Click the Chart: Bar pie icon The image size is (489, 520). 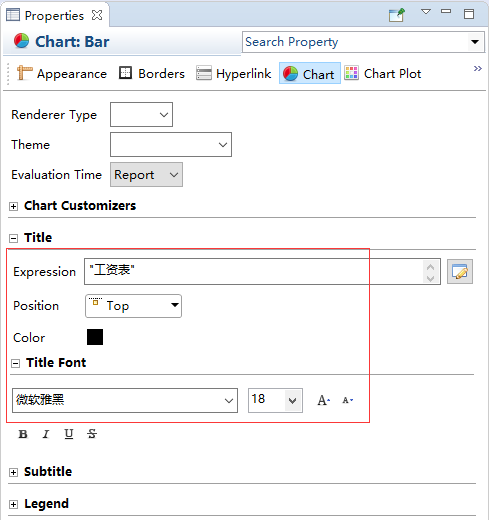tap(21, 41)
